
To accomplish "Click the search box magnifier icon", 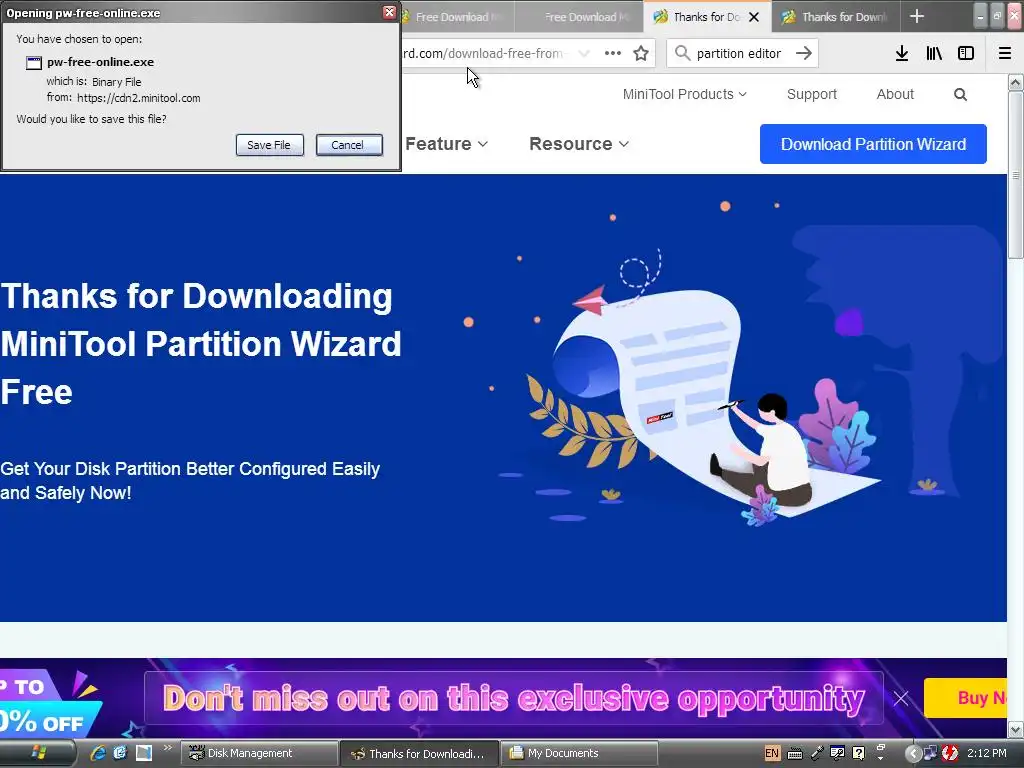I will (682, 53).
